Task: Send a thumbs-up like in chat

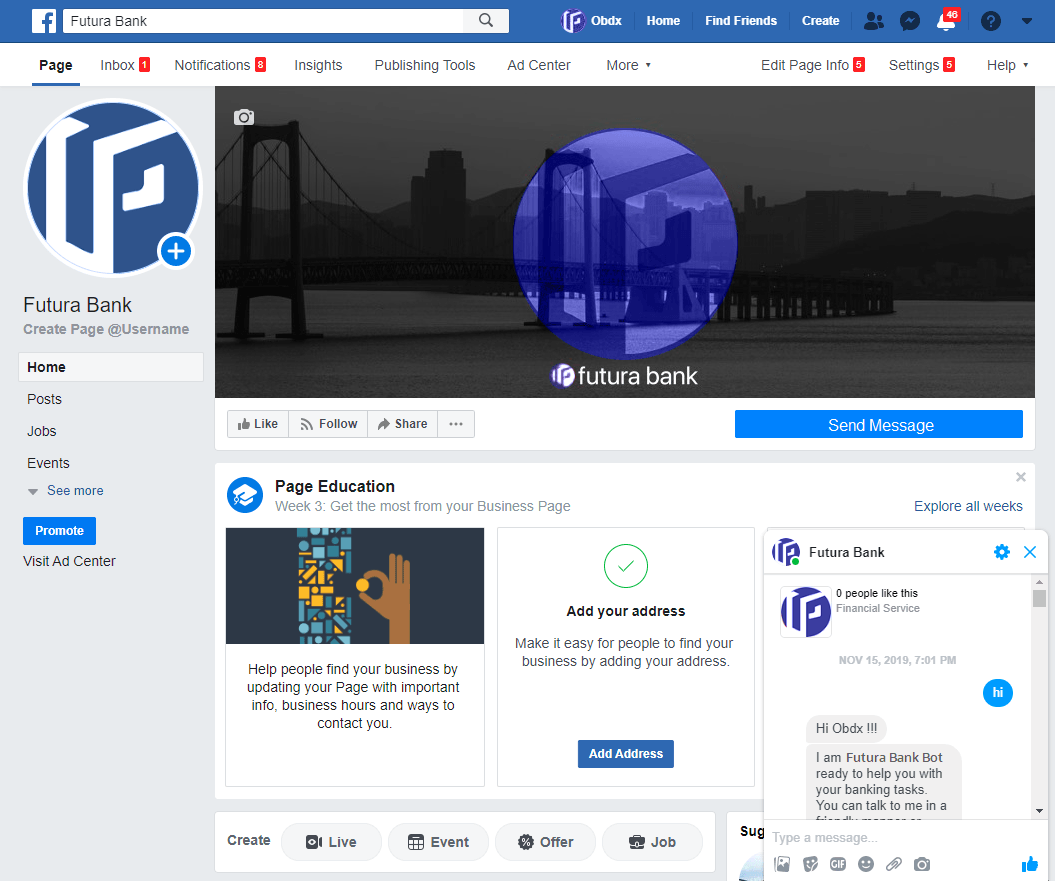Action: [x=1029, y=864]
